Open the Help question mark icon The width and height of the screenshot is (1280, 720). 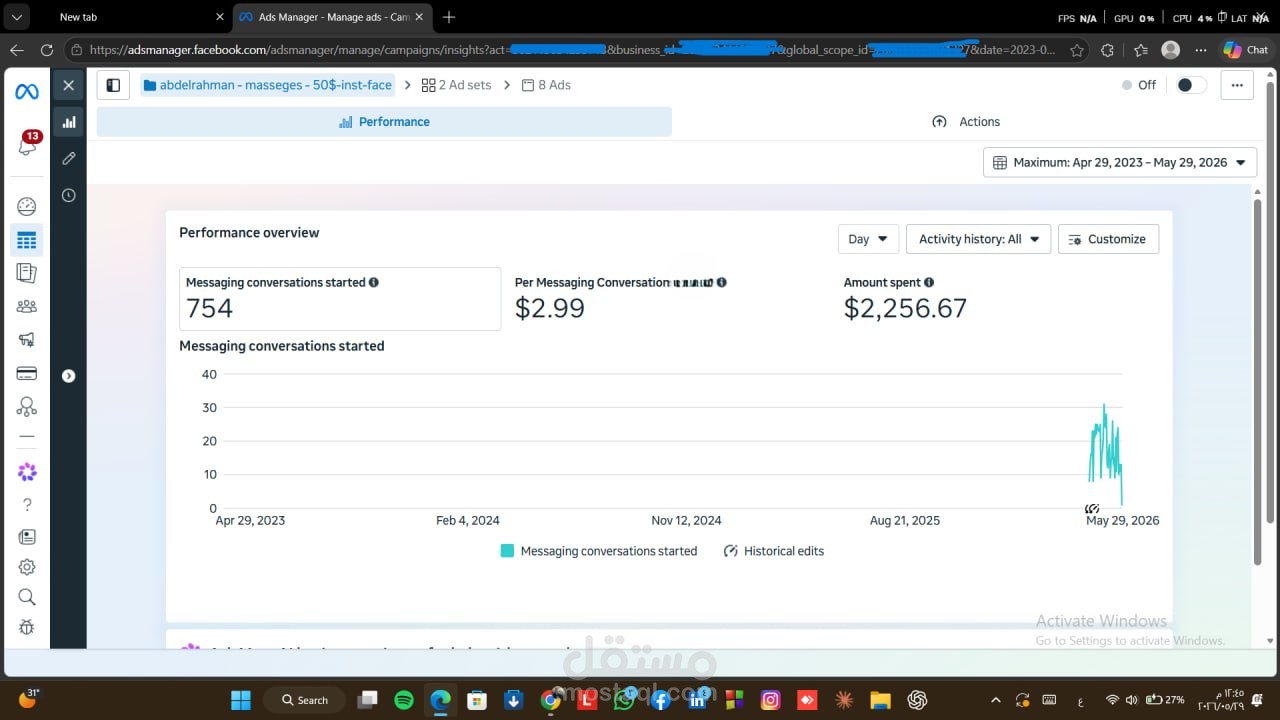(x=27, y=504)
